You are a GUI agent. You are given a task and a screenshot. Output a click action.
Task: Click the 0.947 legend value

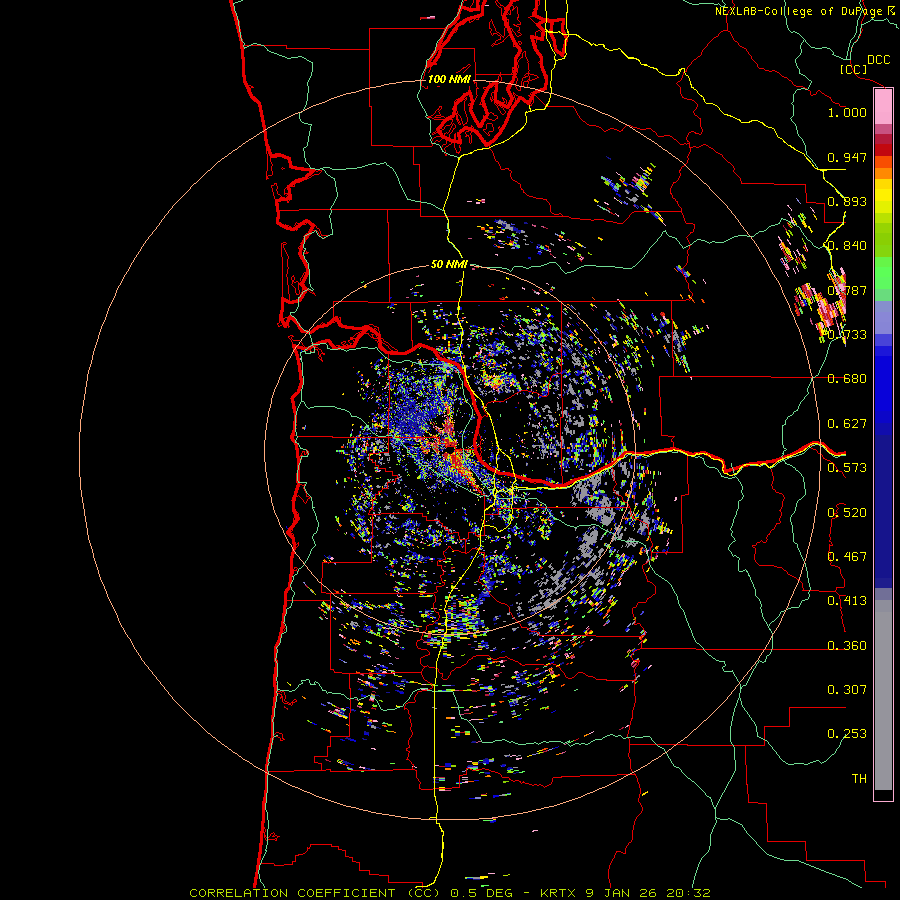[847, 157]
